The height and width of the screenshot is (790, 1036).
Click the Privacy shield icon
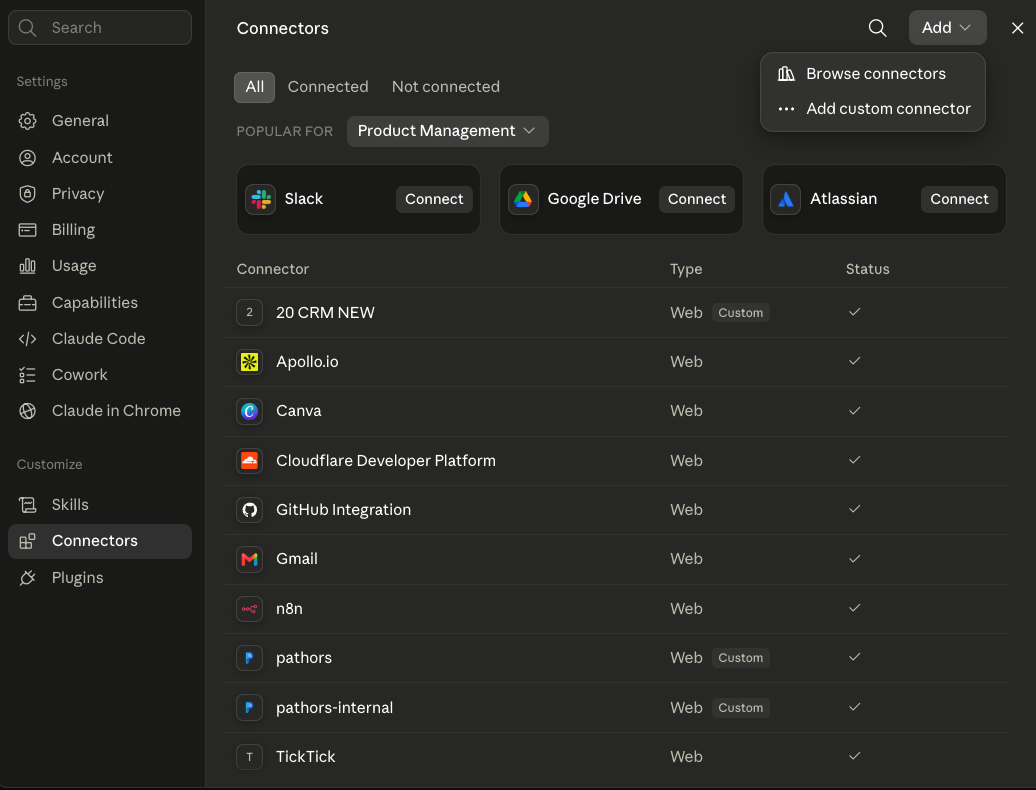click(27, 194)
